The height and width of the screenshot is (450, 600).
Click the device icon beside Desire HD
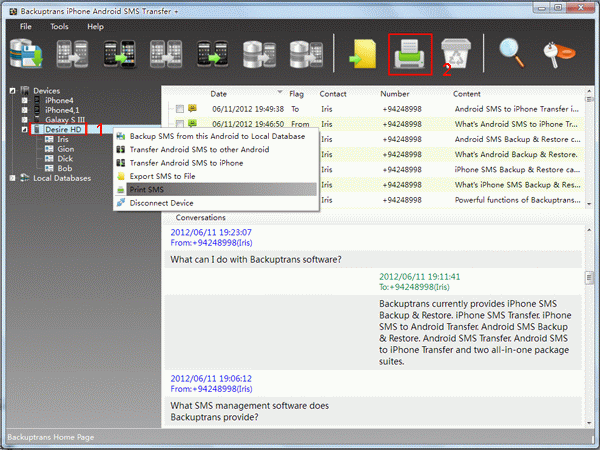pyautogui.click(x=37, y=129)
